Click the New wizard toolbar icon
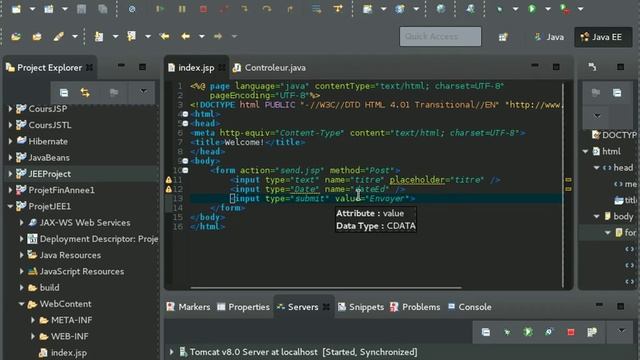The image size is (640, 360). [16, 9]
